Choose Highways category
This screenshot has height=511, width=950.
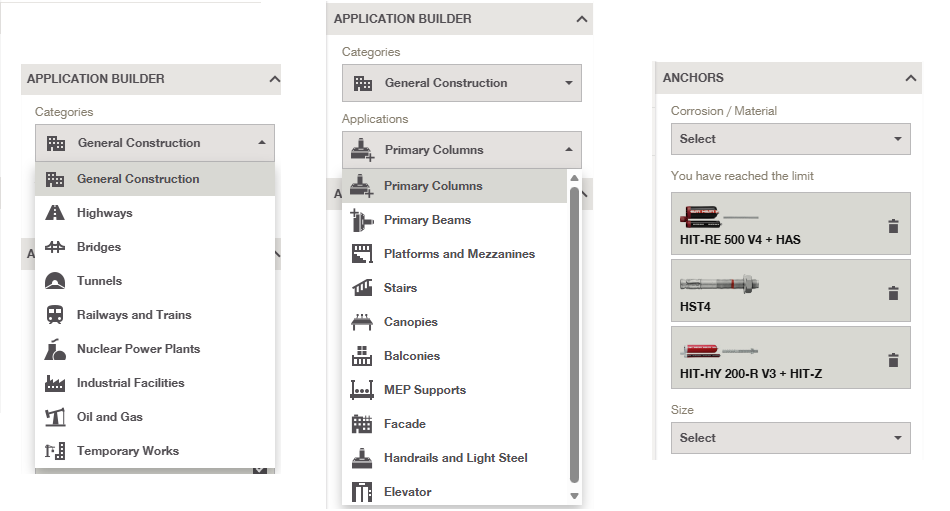154,213
